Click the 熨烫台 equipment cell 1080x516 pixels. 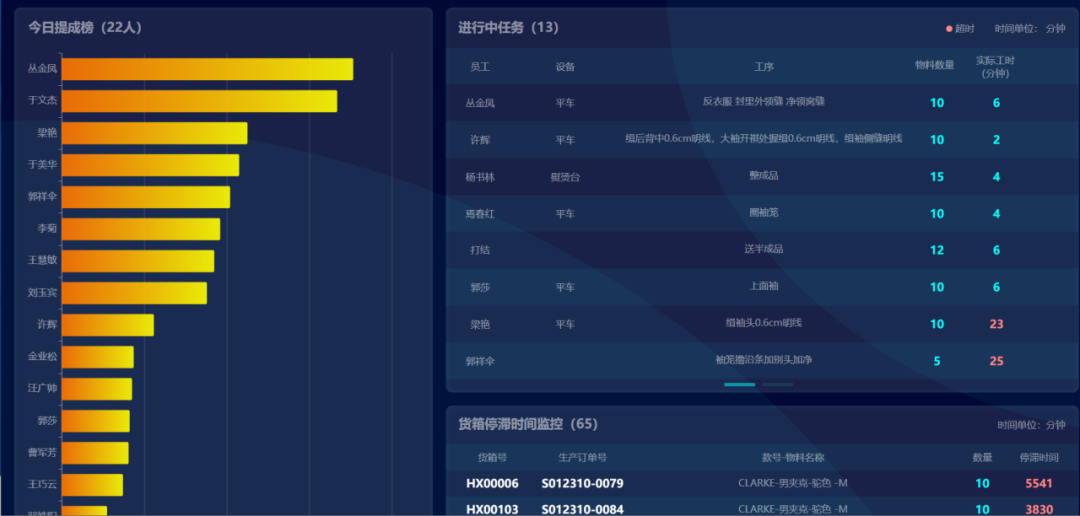point(565,177)
